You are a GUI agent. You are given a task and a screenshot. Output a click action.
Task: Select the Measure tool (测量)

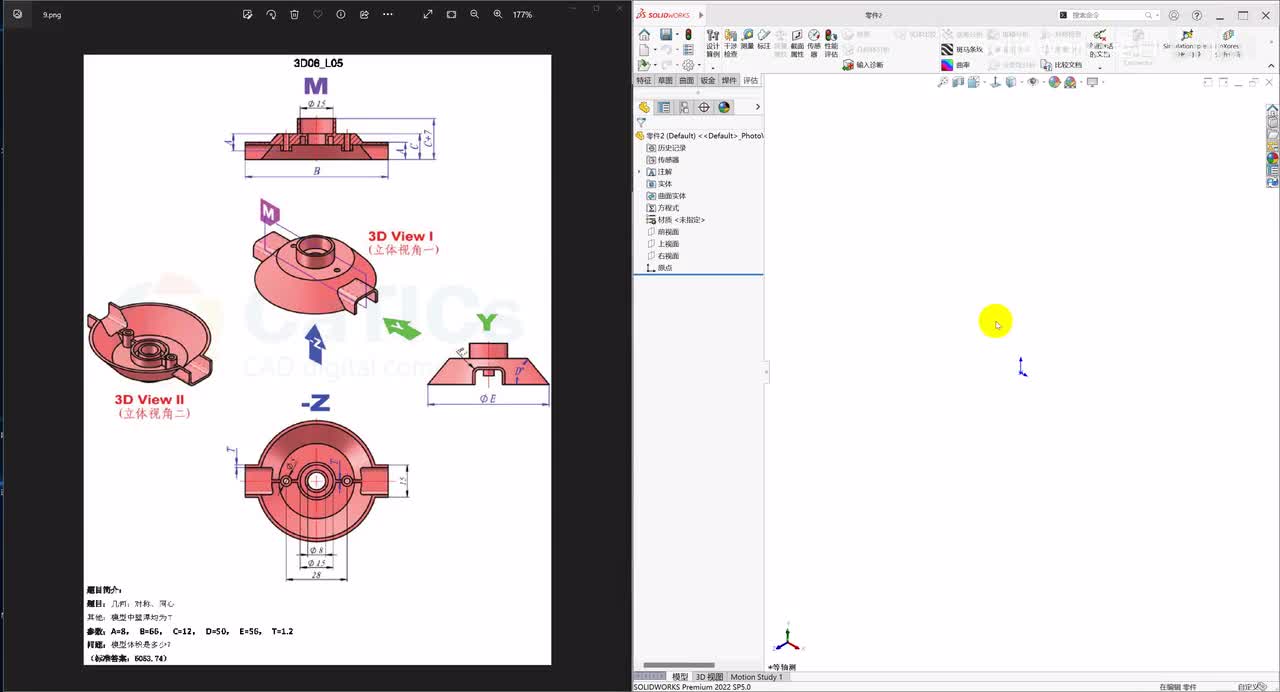[x=747, y=39]
